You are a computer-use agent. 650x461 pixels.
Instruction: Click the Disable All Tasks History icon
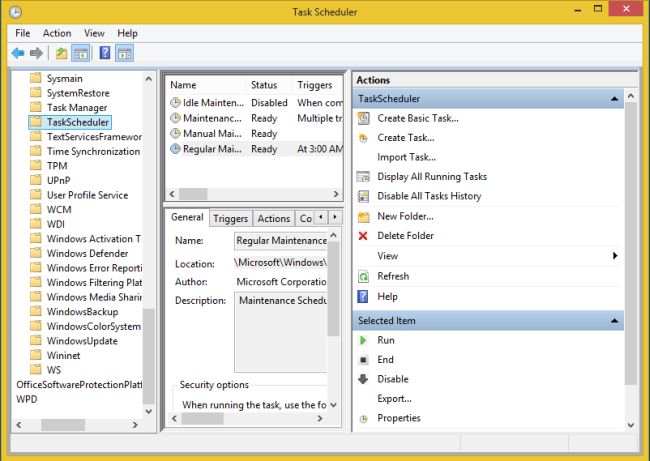pos(363,196)
